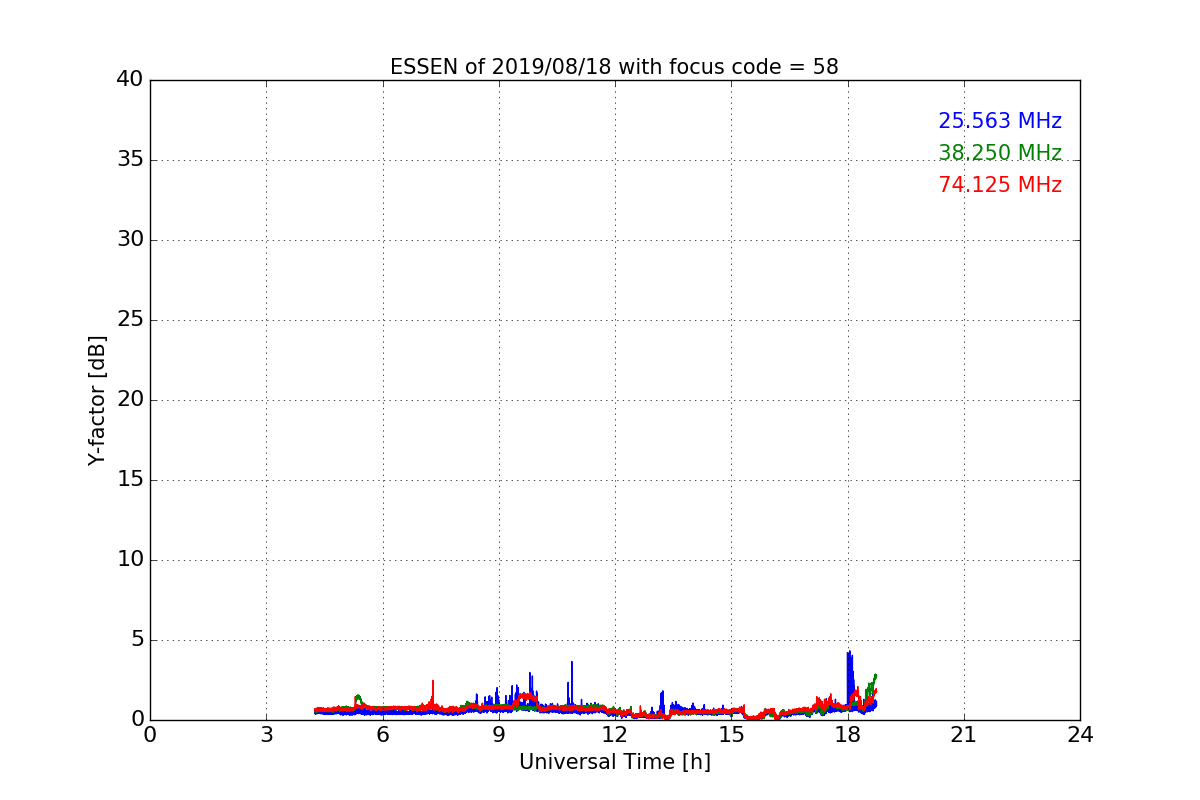Click the plot title mentioning ESSEN 2019/08/18
This screenshot has height=800, width=1200.
pos(614,67)
